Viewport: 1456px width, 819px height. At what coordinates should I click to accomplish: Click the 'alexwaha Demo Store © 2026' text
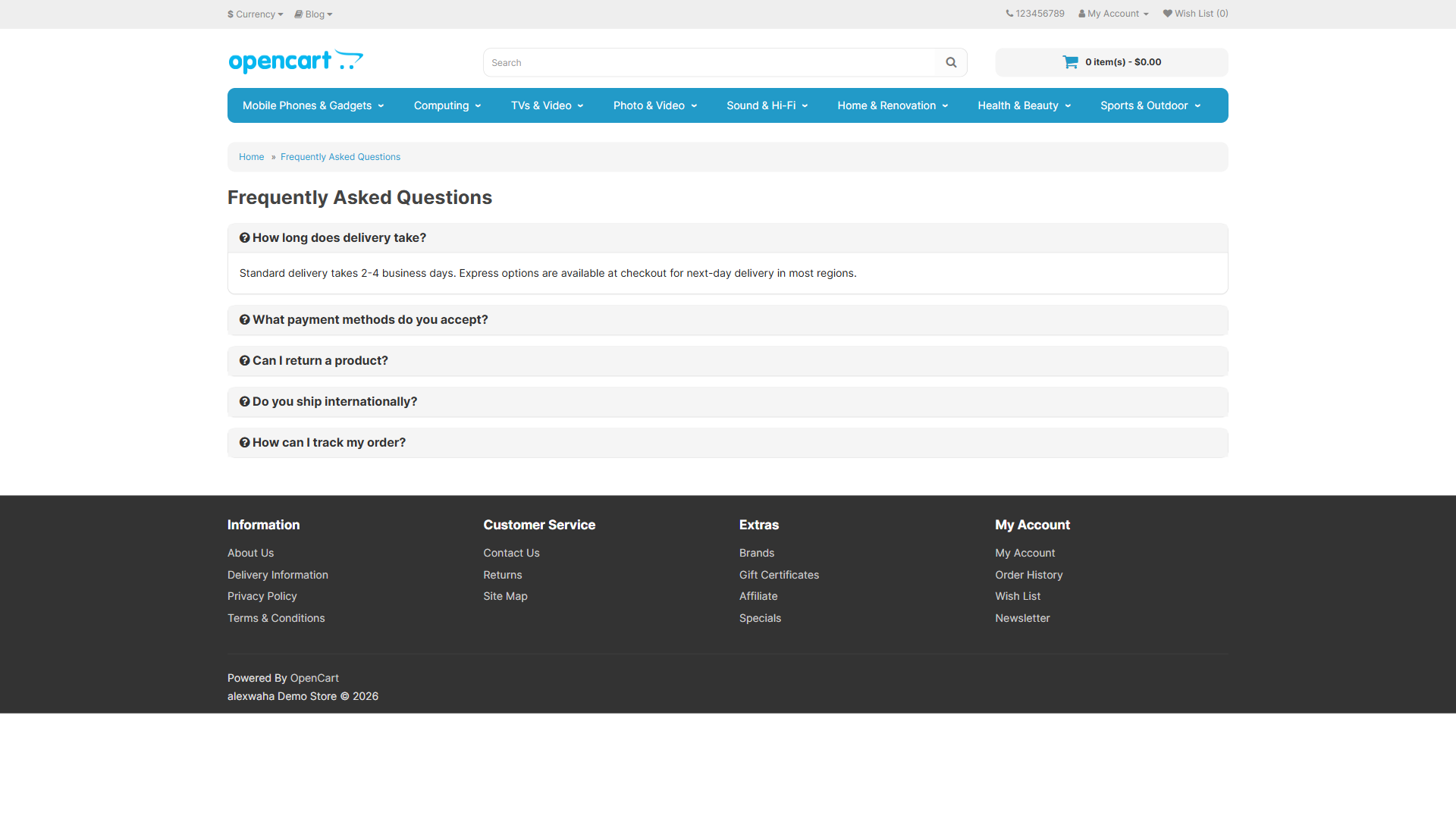[x=303, y=696]
